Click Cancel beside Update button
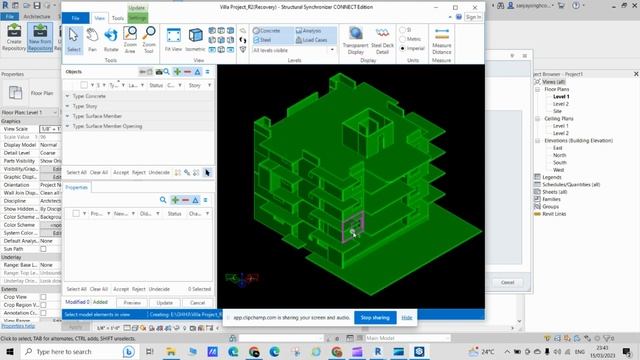Screen dimensions: 640x360 pos(198,303)
